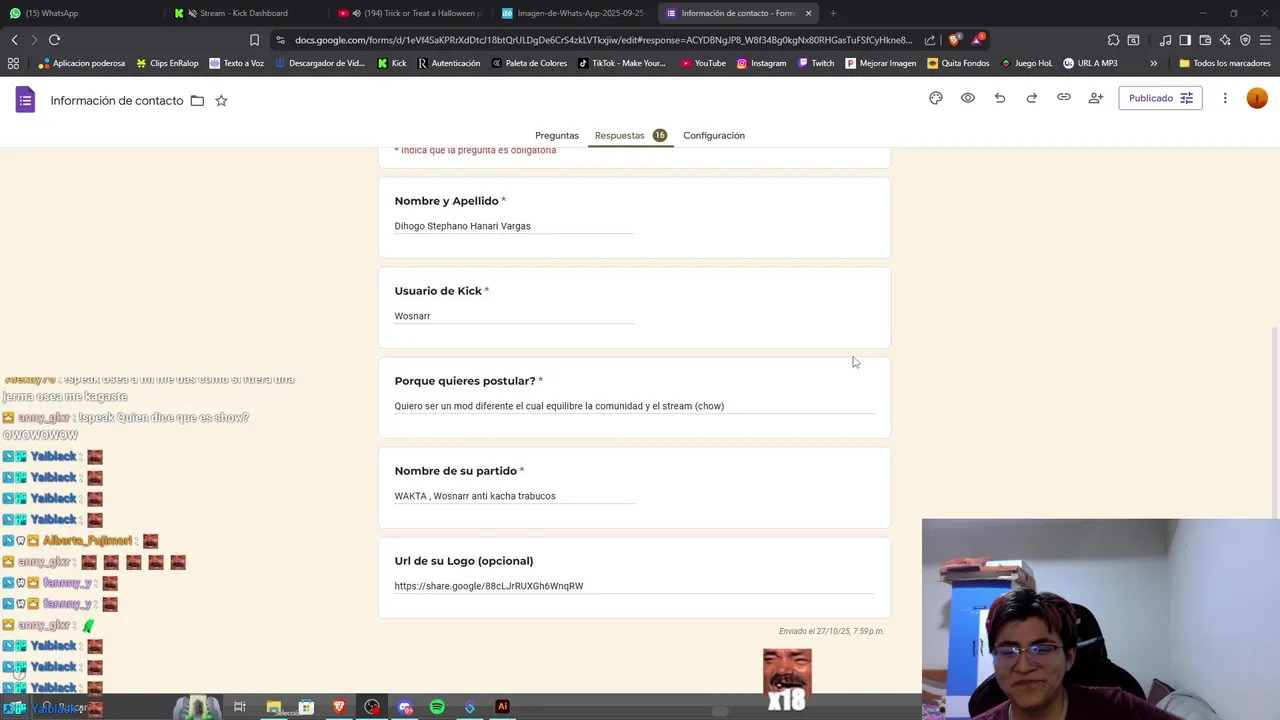The image size is (1280, 720).
Task: Share this page via the address bar icon
Action: (930, 40)
